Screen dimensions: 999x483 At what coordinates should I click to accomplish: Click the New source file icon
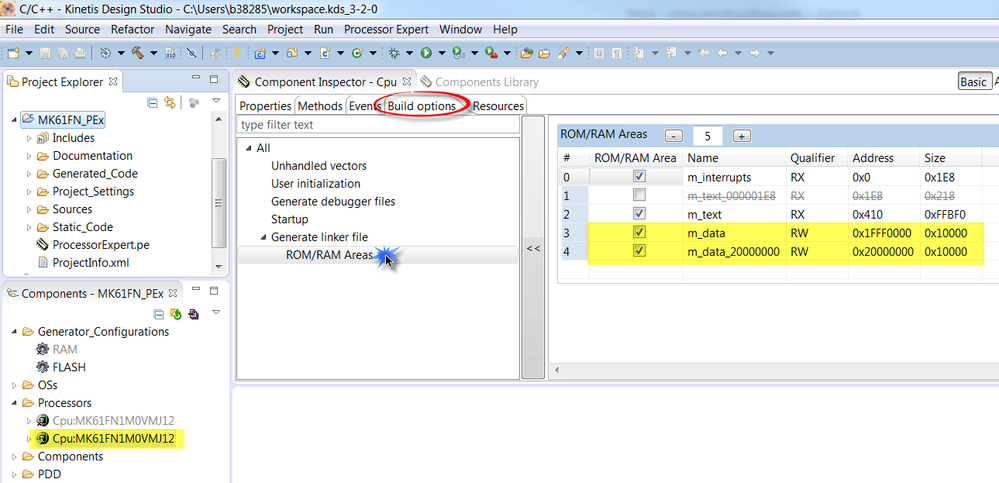click(x=325, y=53)
